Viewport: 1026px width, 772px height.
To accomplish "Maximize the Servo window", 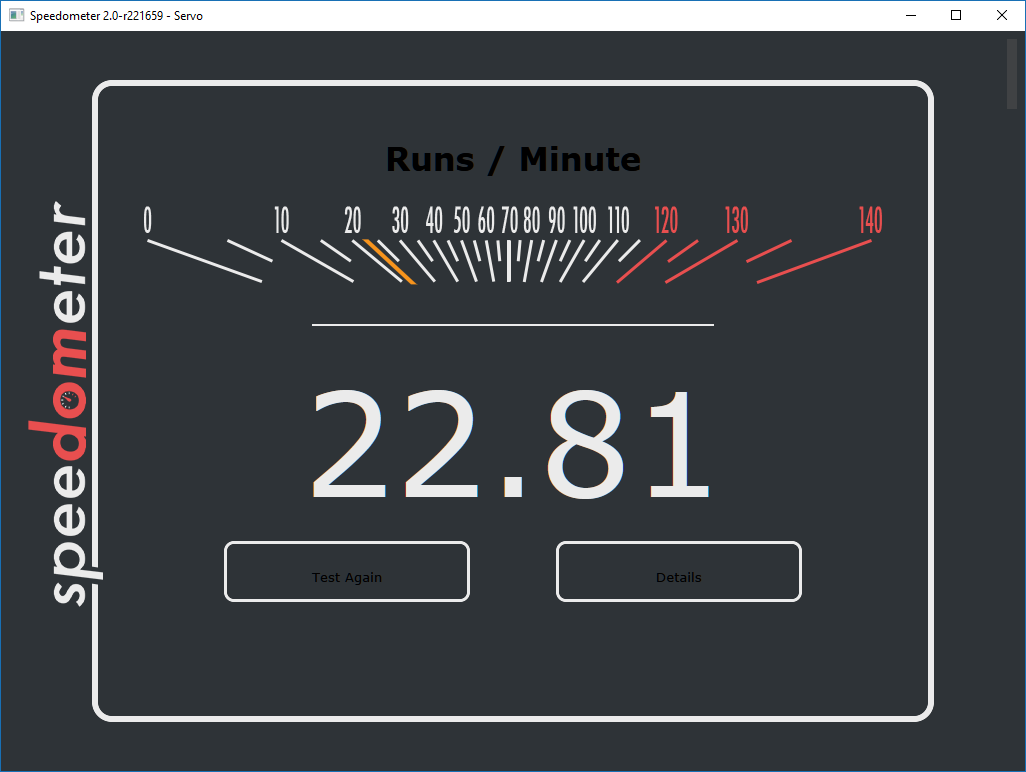I will (956, 15).
